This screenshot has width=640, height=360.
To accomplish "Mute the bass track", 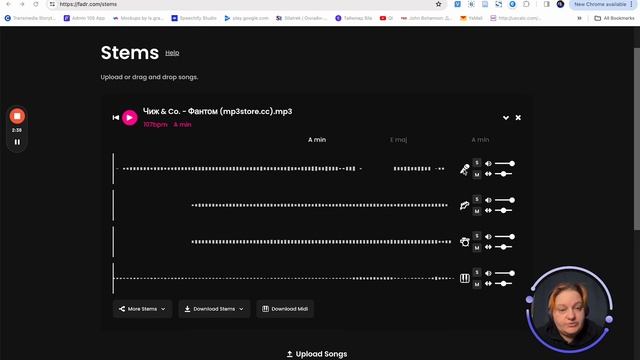I will 477,211.
